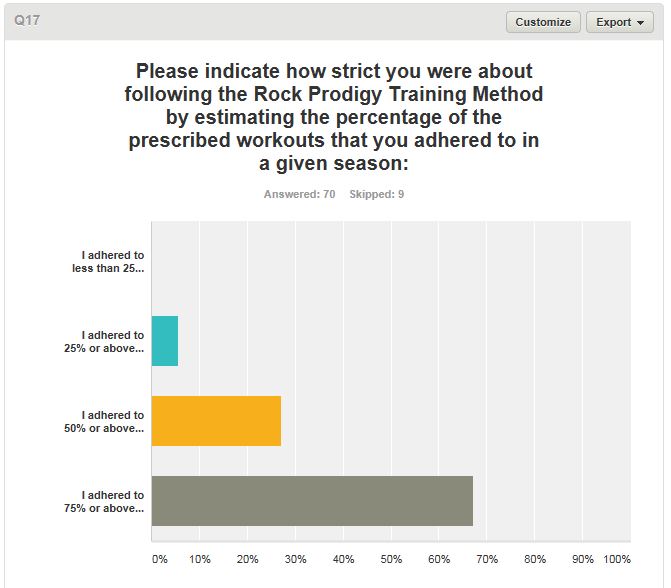This screenshot has width=671, height=588.
Task: Click the 90% axis tick label
Action: point(583,559)
